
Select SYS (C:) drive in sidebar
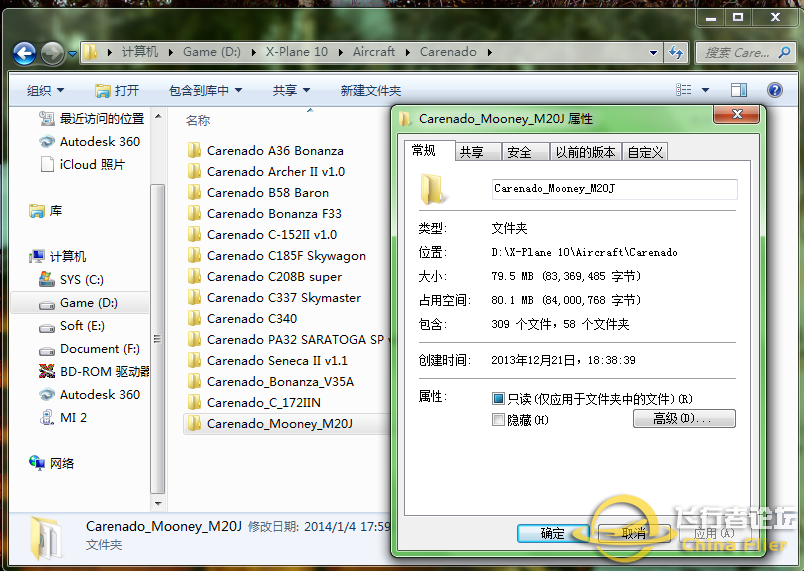click(80, 280)
